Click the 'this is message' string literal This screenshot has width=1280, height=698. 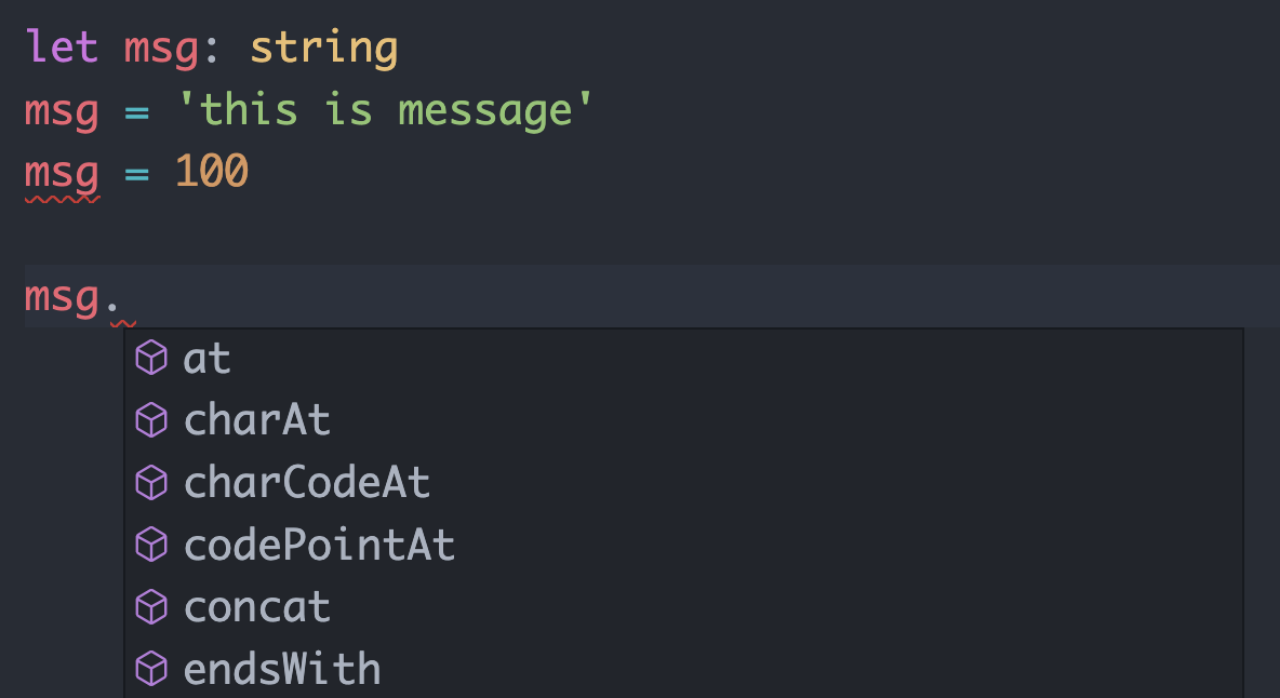386,110
